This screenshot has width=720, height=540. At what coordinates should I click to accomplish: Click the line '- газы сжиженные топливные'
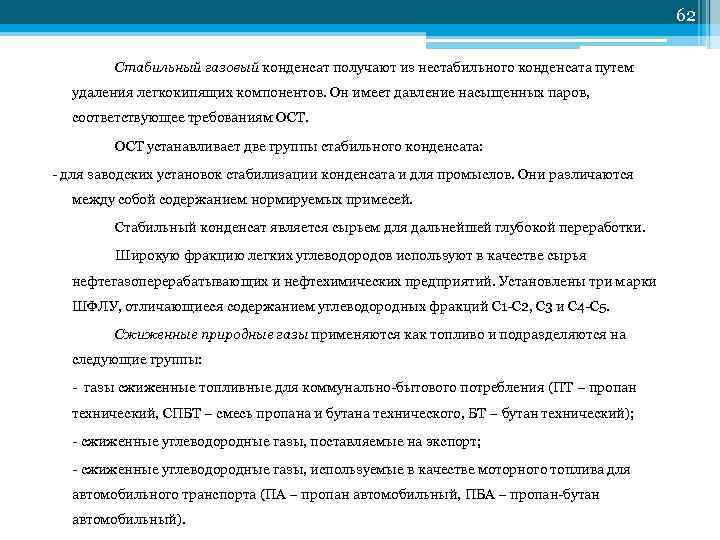[x=354, y=388]
